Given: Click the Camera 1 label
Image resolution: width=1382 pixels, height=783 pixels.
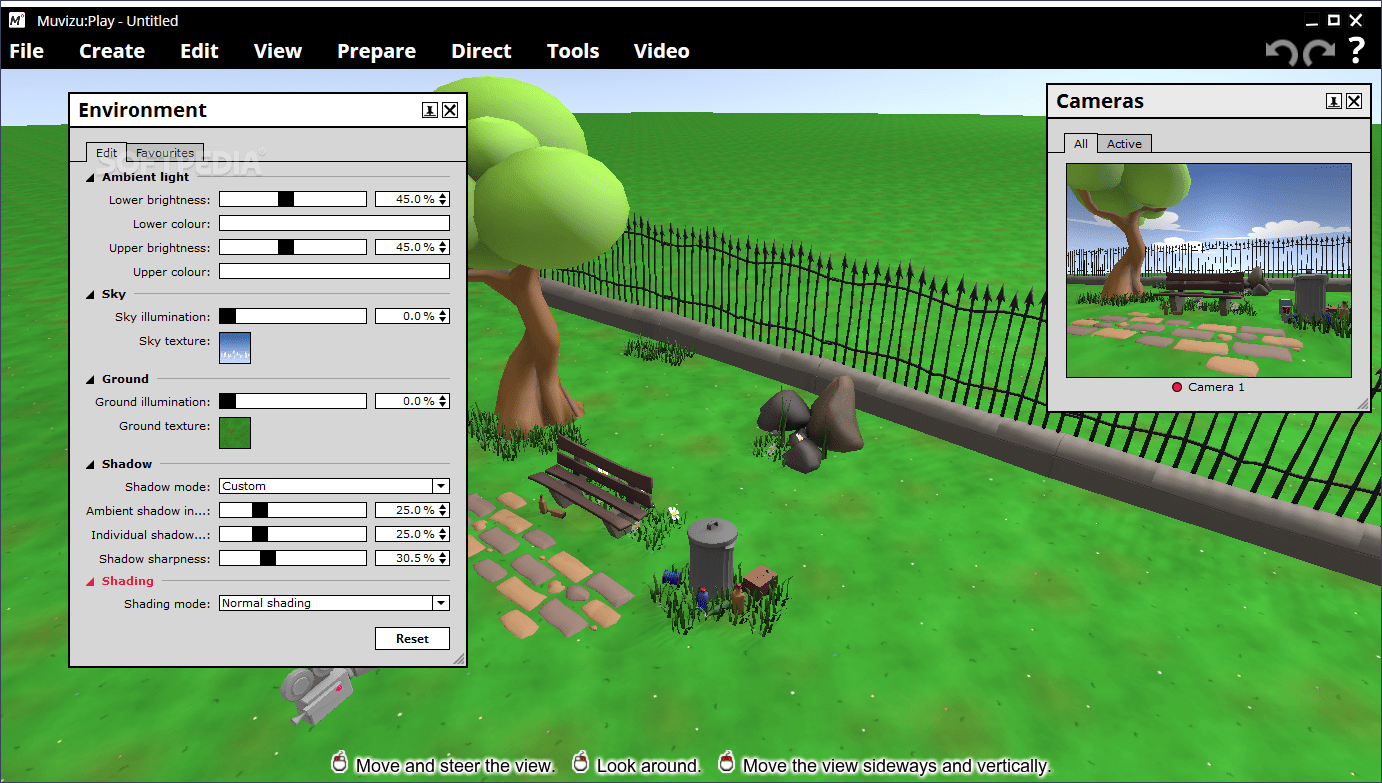Looking at the screenshot, I should point(1216,387).
